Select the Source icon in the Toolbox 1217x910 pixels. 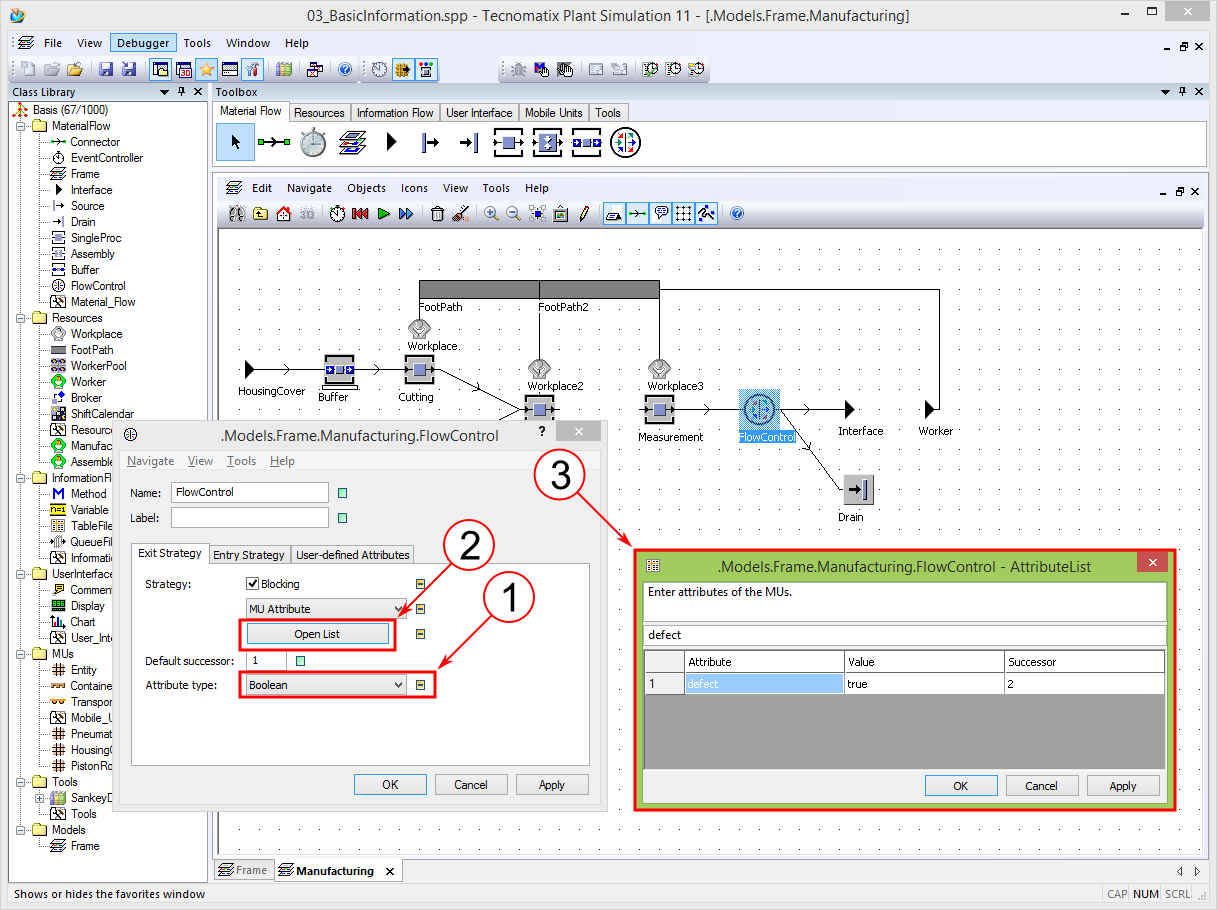(431, 143)
